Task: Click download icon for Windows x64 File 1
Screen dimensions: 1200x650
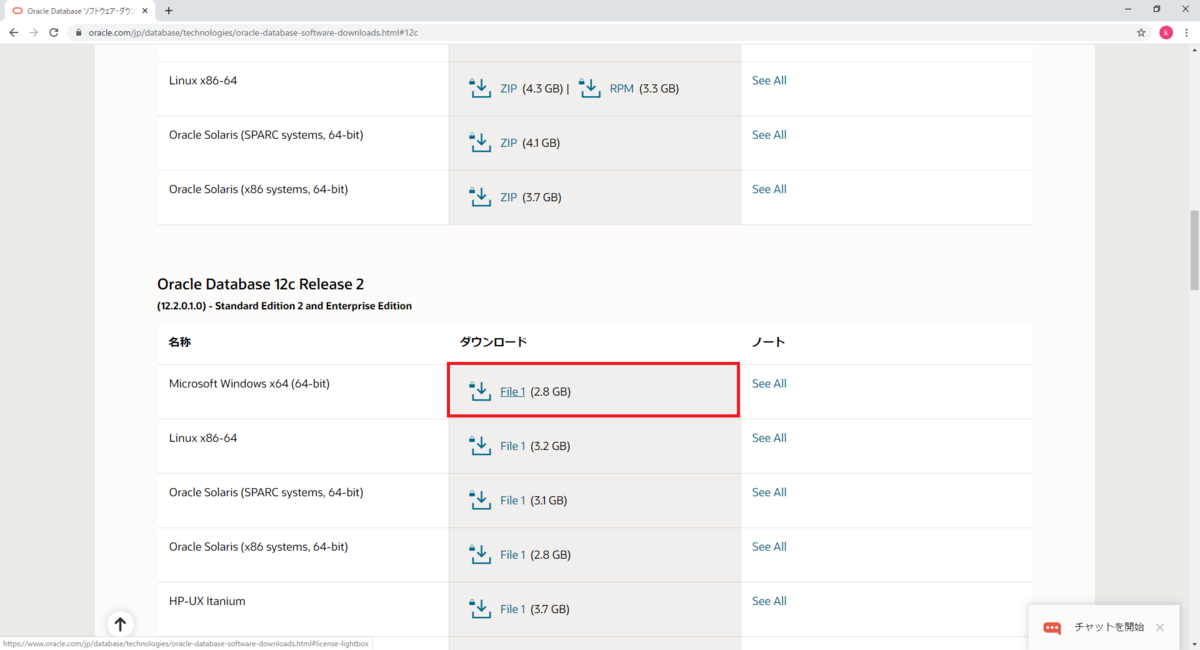Action: click(x=480, y=391)
